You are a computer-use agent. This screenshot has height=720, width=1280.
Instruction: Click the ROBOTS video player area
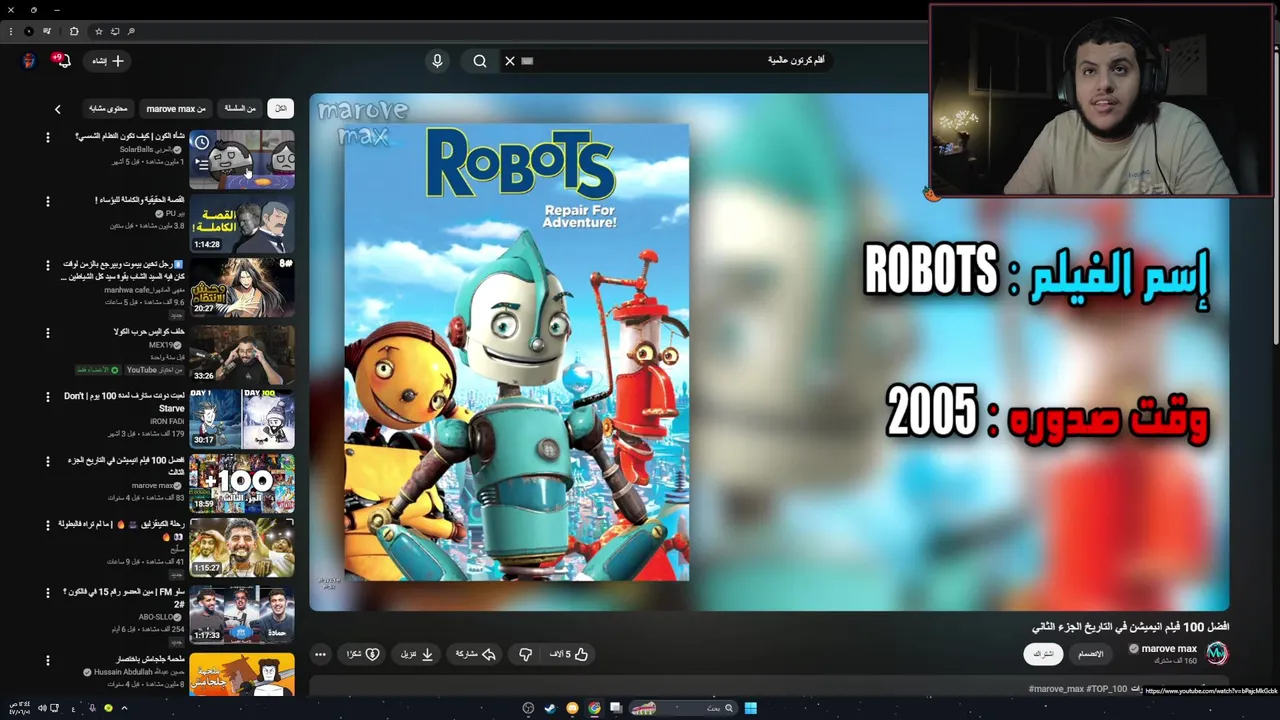pyautogui.click(x=769, y=352)
